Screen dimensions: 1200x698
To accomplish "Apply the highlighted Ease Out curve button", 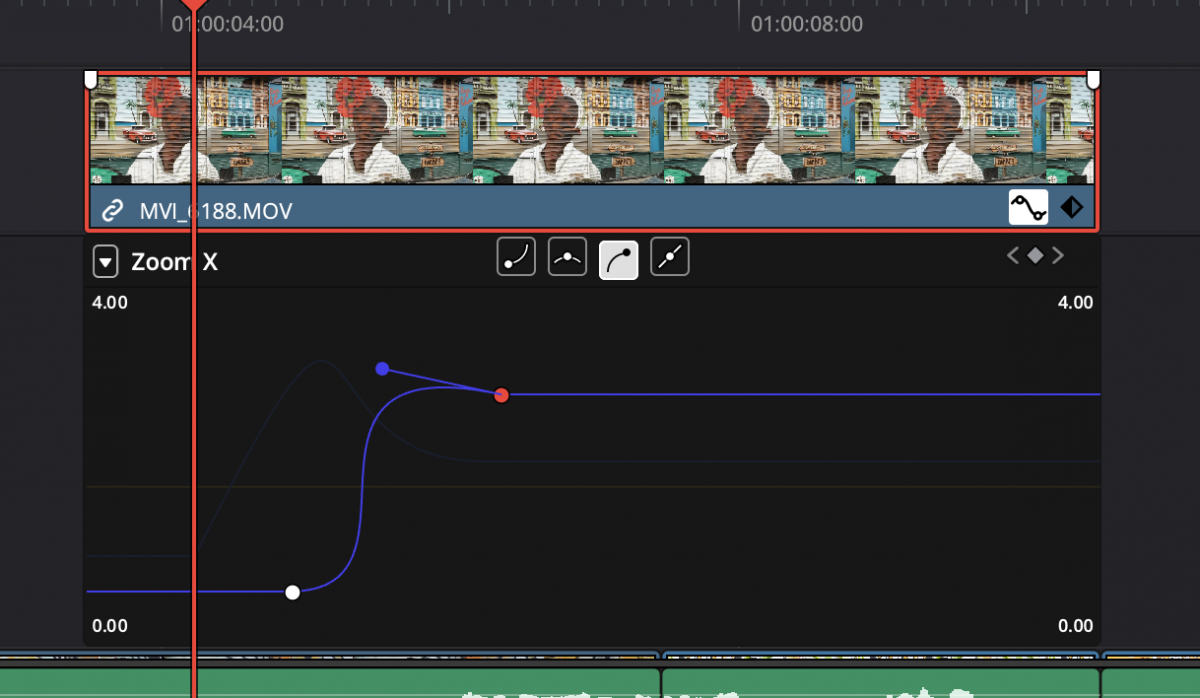I will pyautogui.click(x=618, y=259).
